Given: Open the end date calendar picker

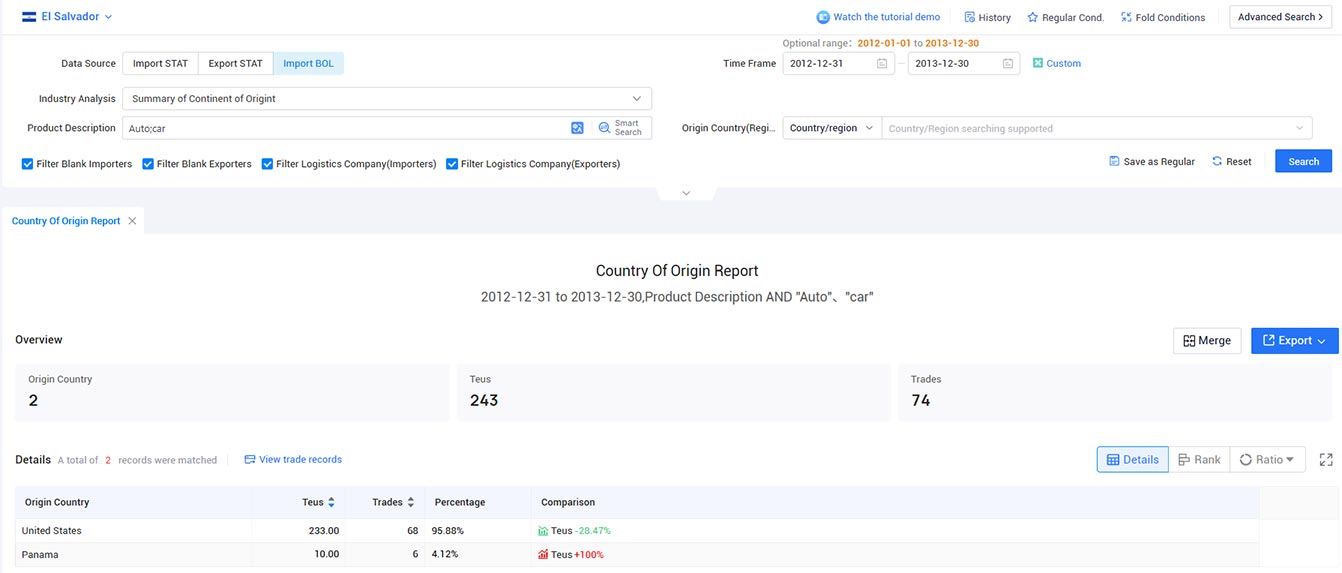Looking at the screenshot, I should coord(1008,64).
